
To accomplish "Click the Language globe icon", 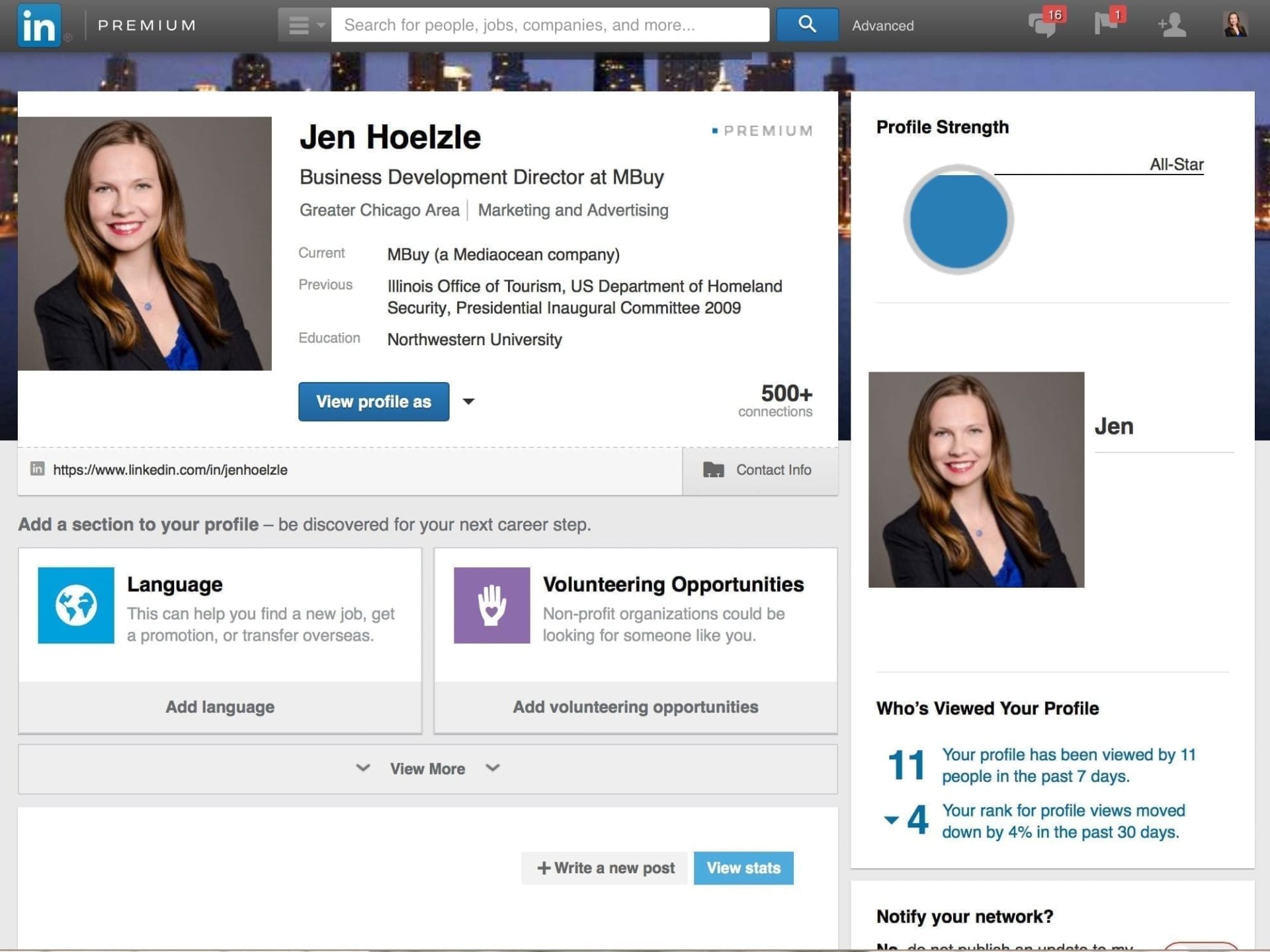I will pos(76,605).
